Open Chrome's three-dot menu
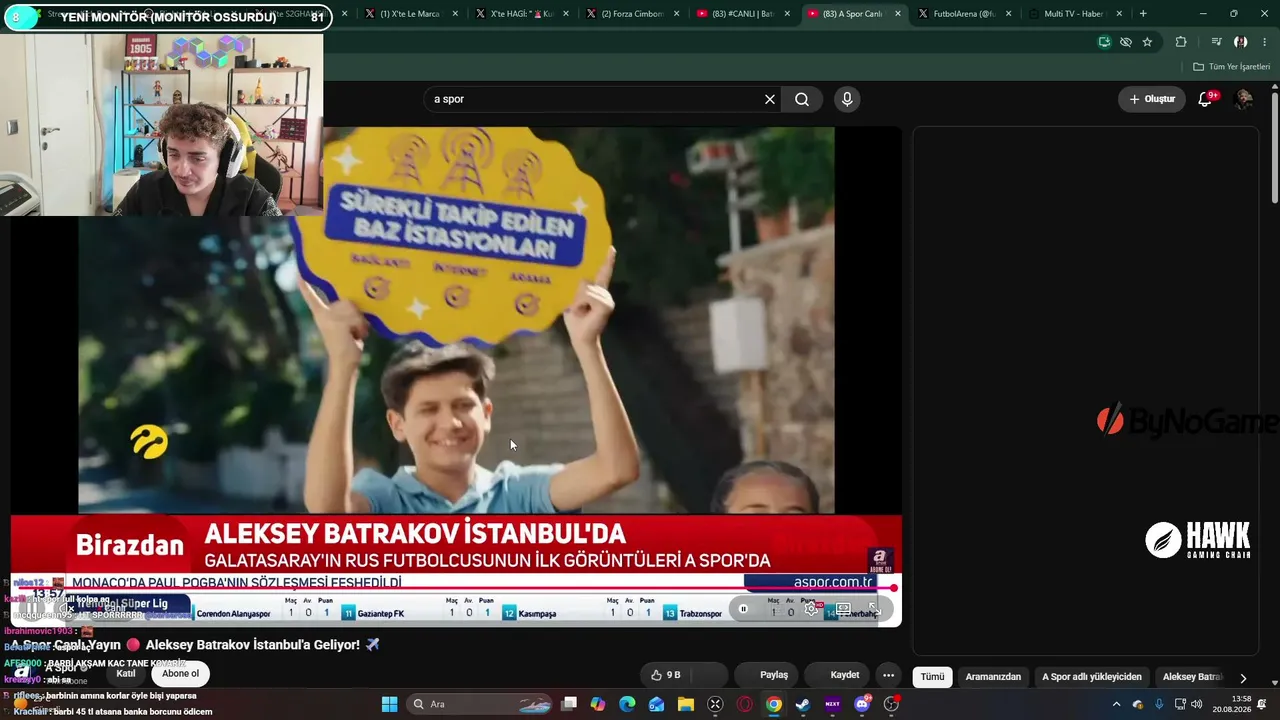The image size is (1280, 720). pos(1262,42)
